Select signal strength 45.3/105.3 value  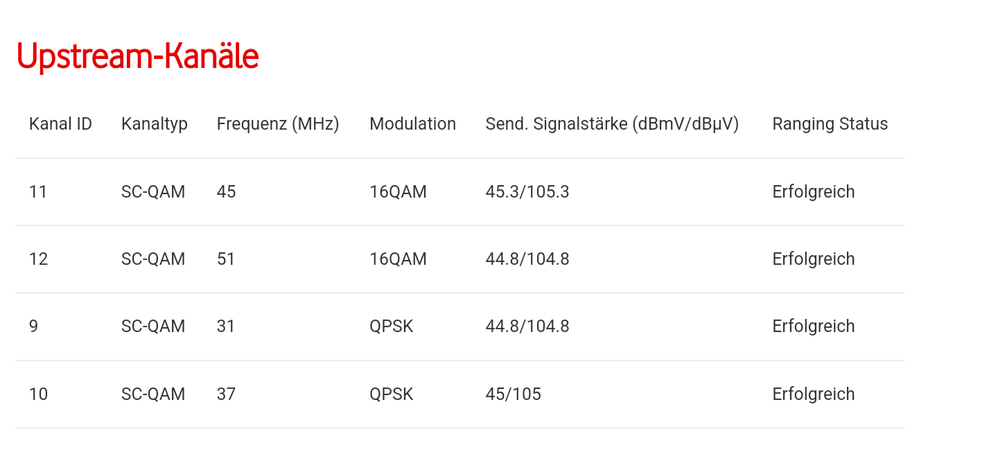pos(527,192)
